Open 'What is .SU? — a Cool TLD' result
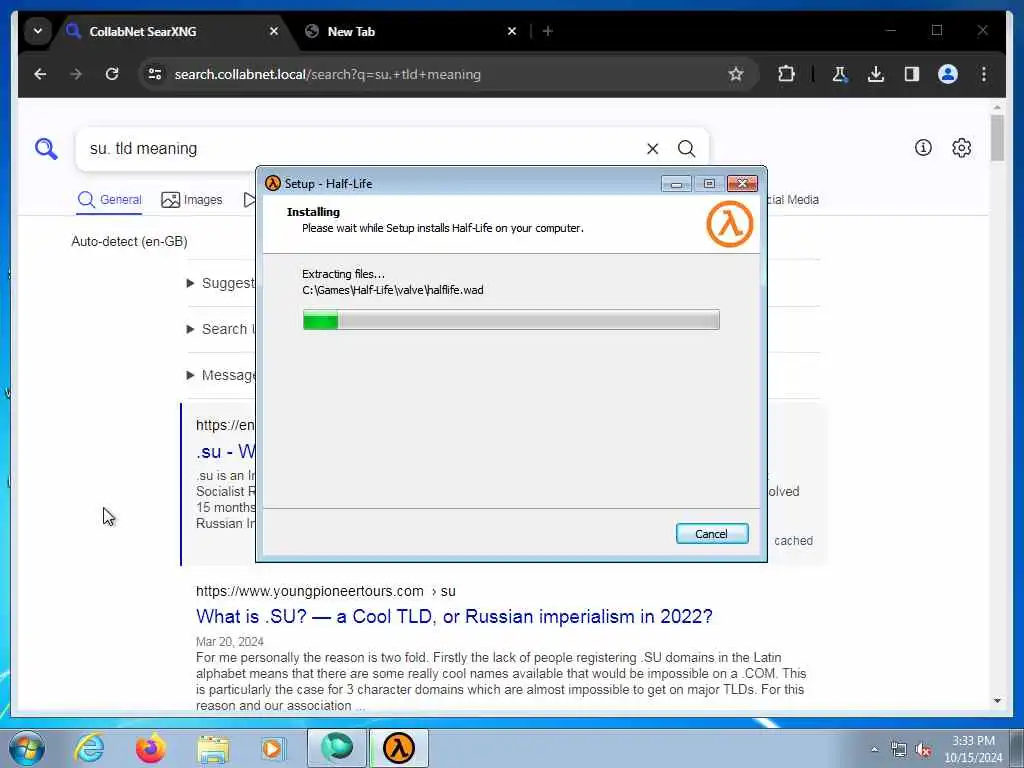1024x768 pixels. tap(454, 616)
